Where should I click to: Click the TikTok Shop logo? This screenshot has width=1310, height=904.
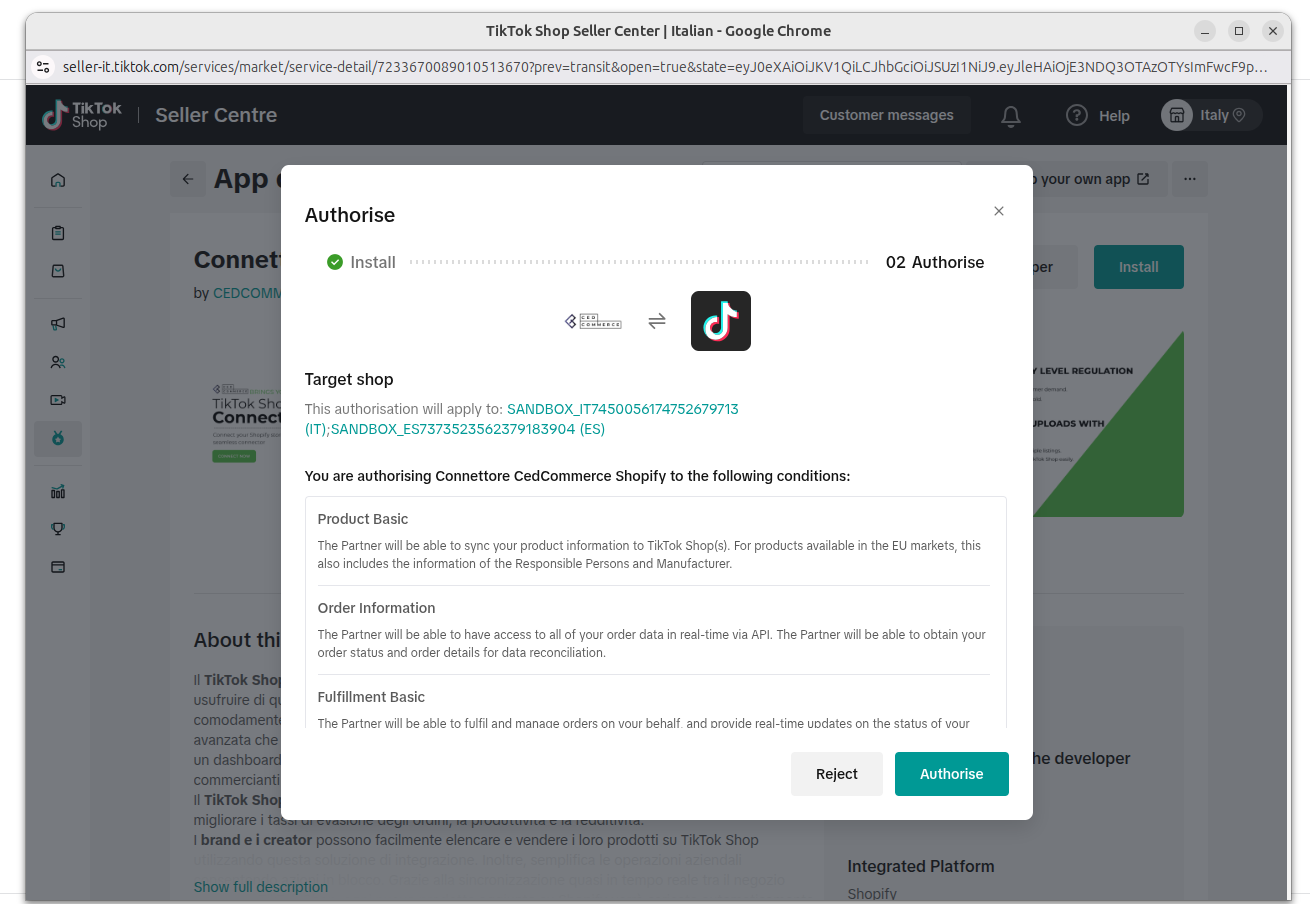(82, 115)
